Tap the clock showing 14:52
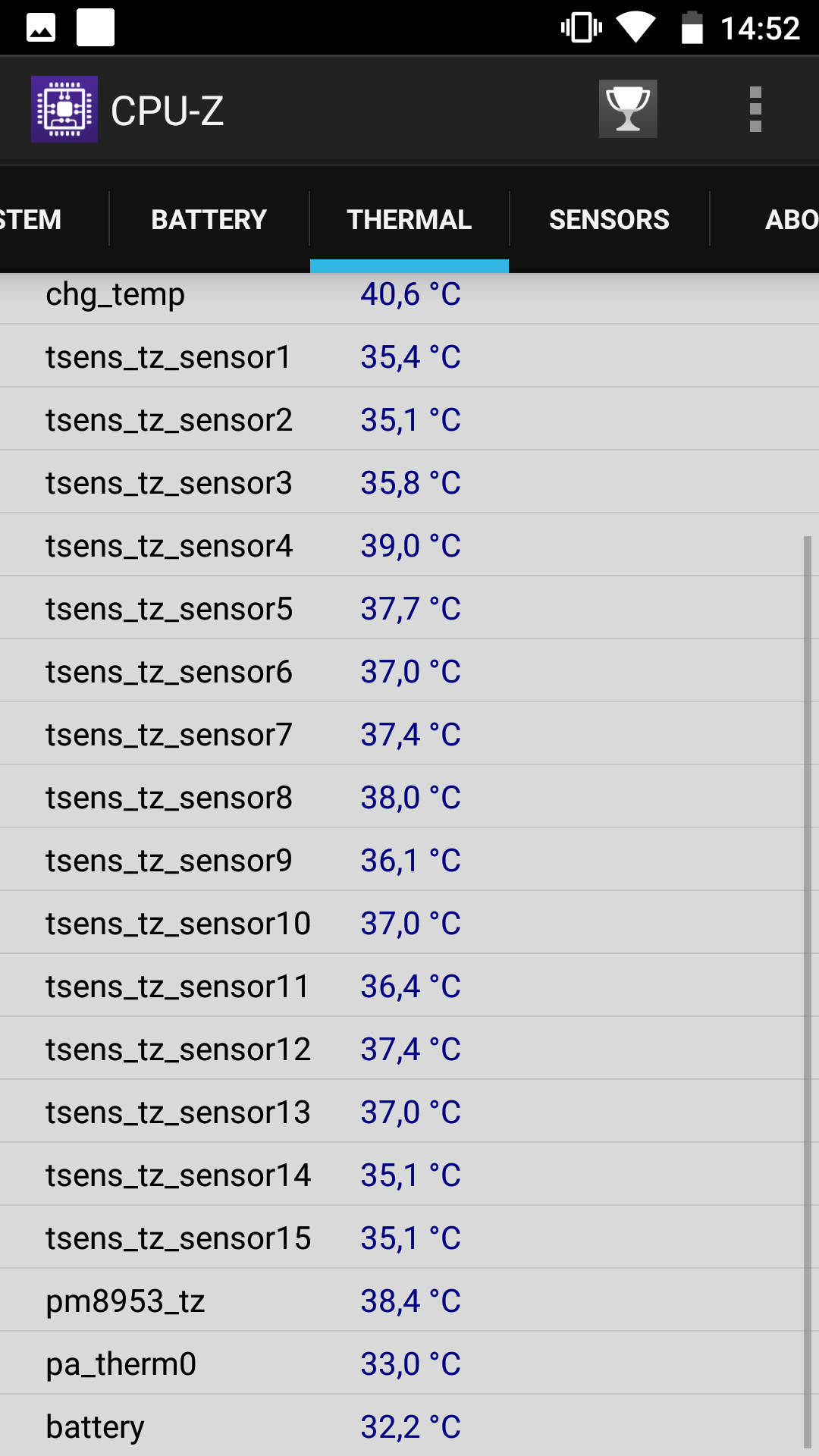819x1456 pixels. (760, 29)
